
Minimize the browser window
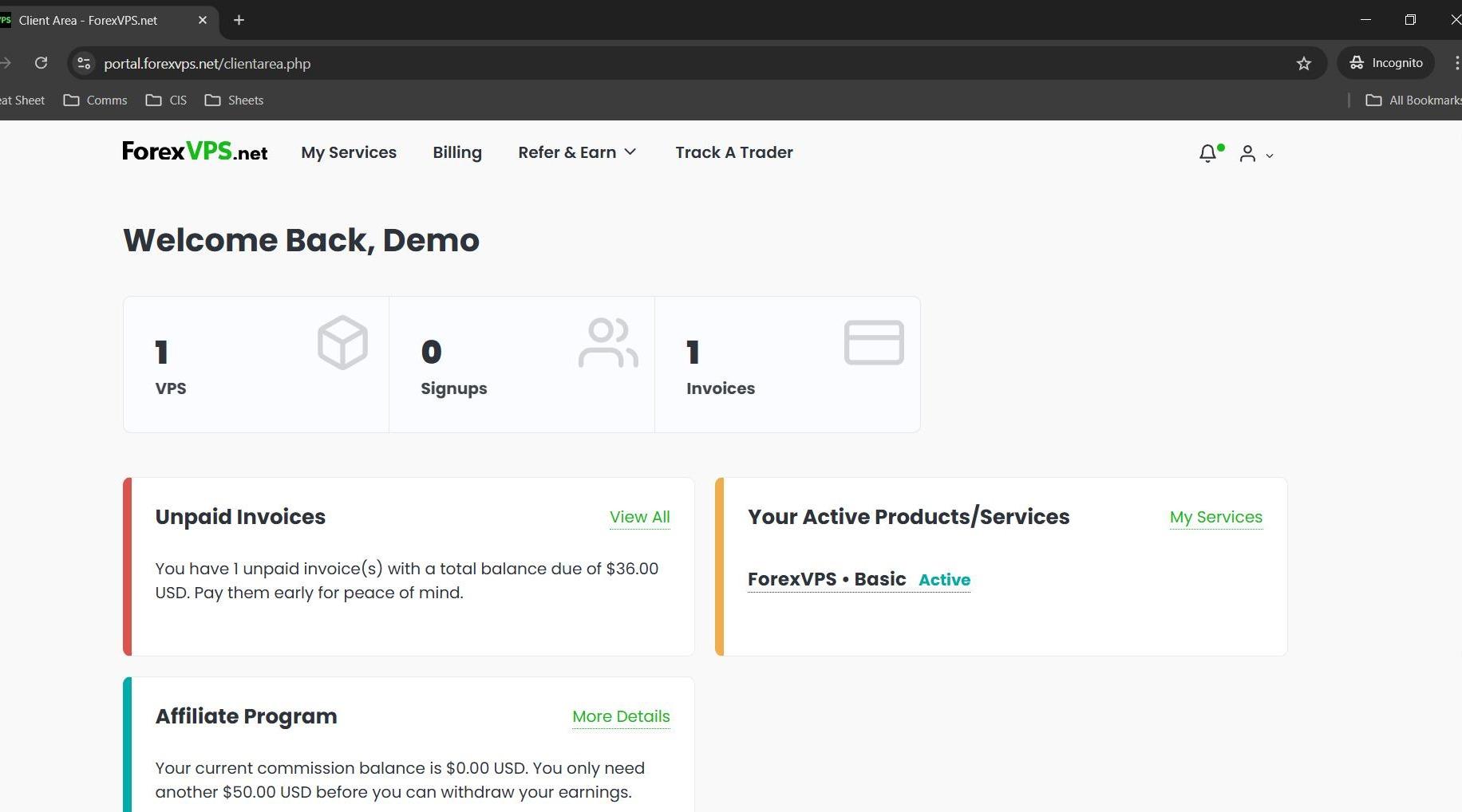pos(1365,20)
